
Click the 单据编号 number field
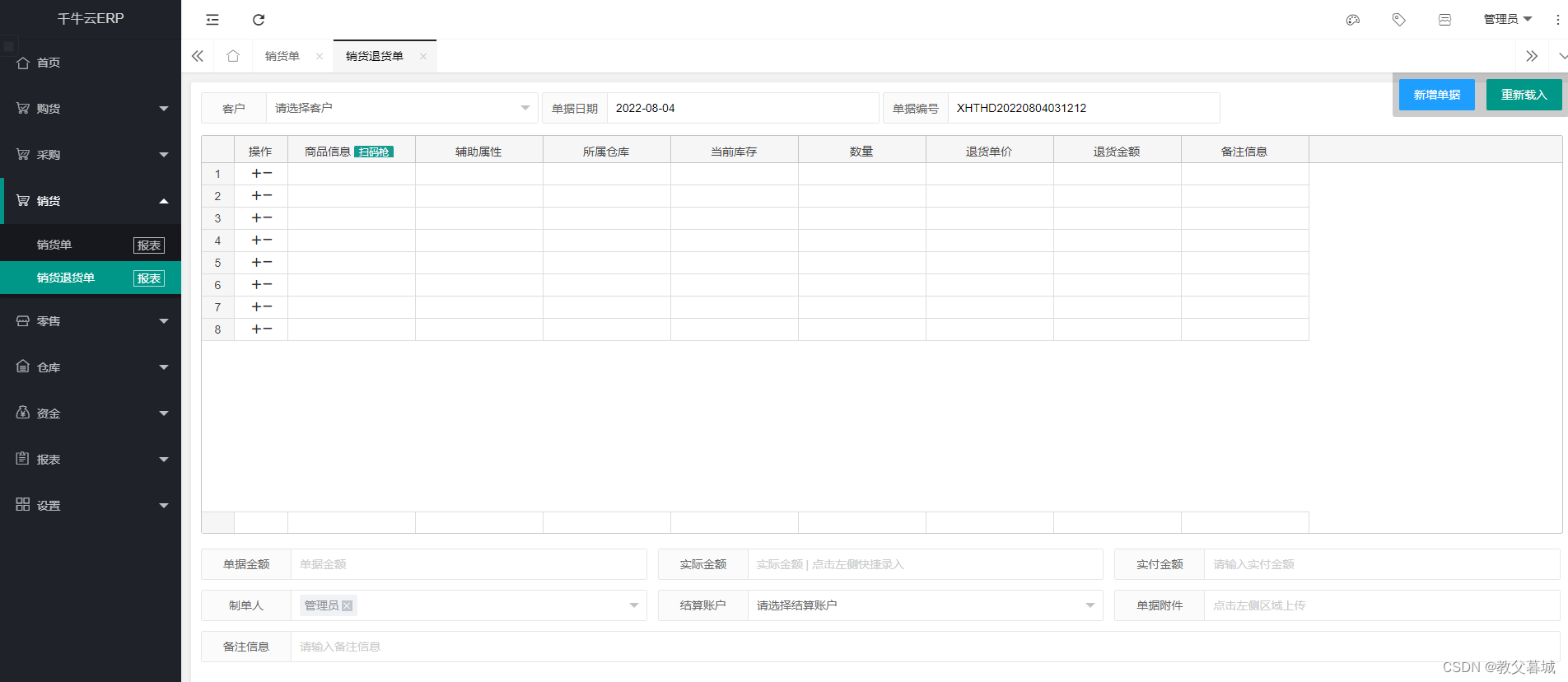coord(1084,108)
